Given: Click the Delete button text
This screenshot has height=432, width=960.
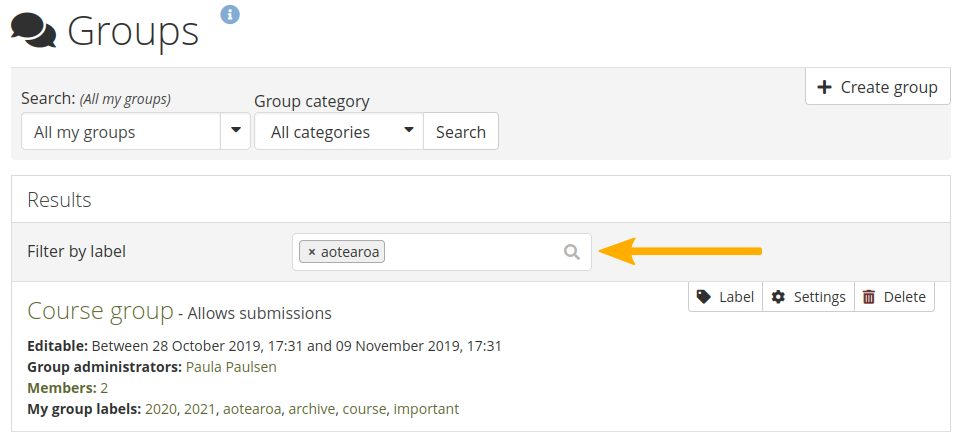Looking at the screenshot, I should click(904, 297).
